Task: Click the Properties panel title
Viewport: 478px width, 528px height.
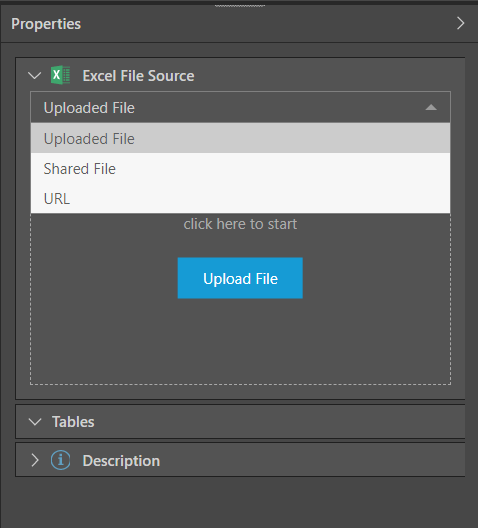Action: [46, 24]
